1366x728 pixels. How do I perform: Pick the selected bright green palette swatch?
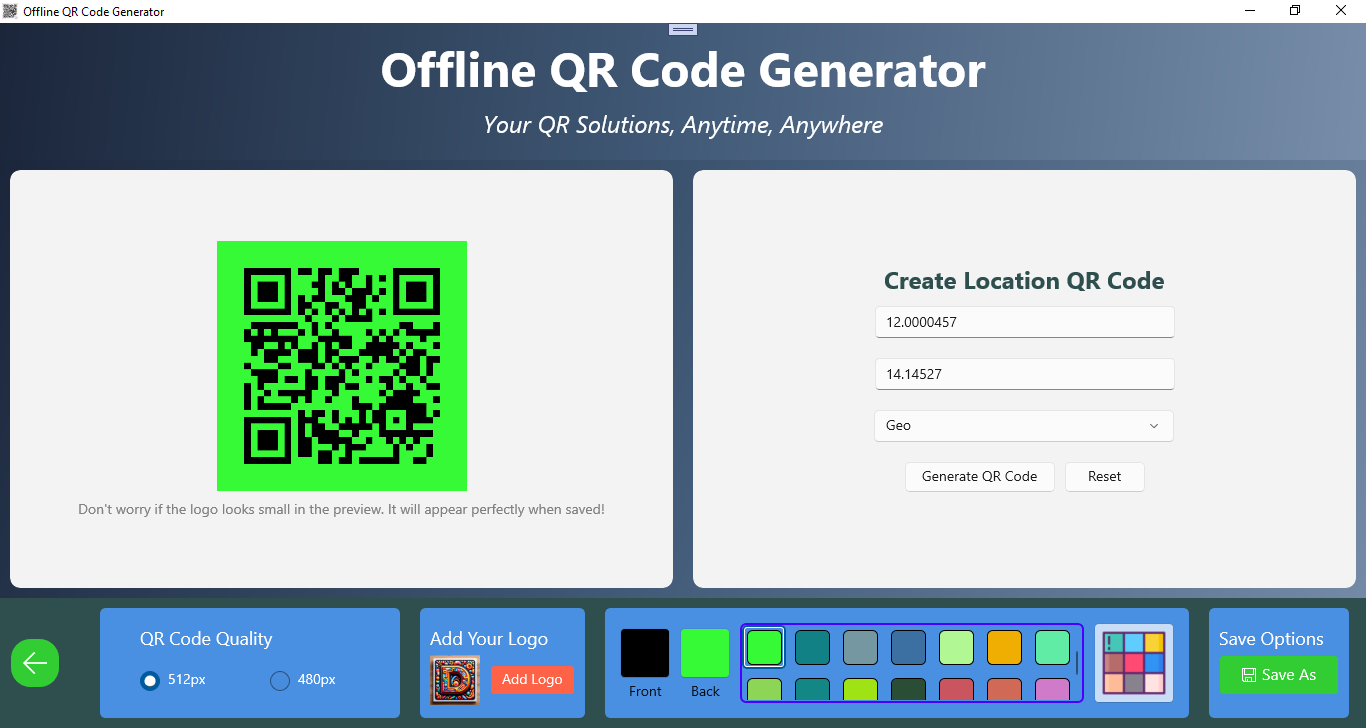(765, 647)
